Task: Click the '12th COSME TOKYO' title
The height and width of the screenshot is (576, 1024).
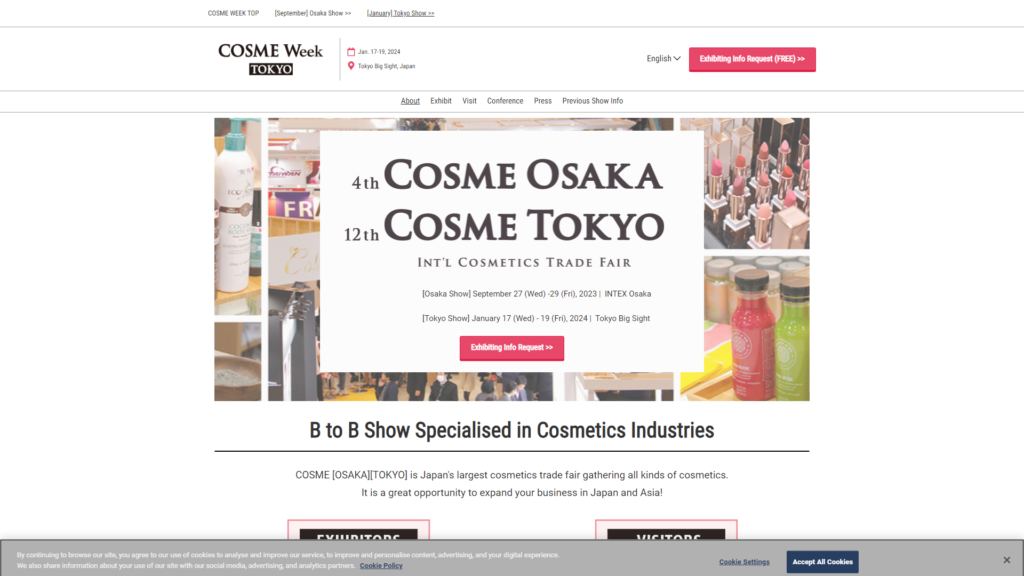Action: pos(504,226)
